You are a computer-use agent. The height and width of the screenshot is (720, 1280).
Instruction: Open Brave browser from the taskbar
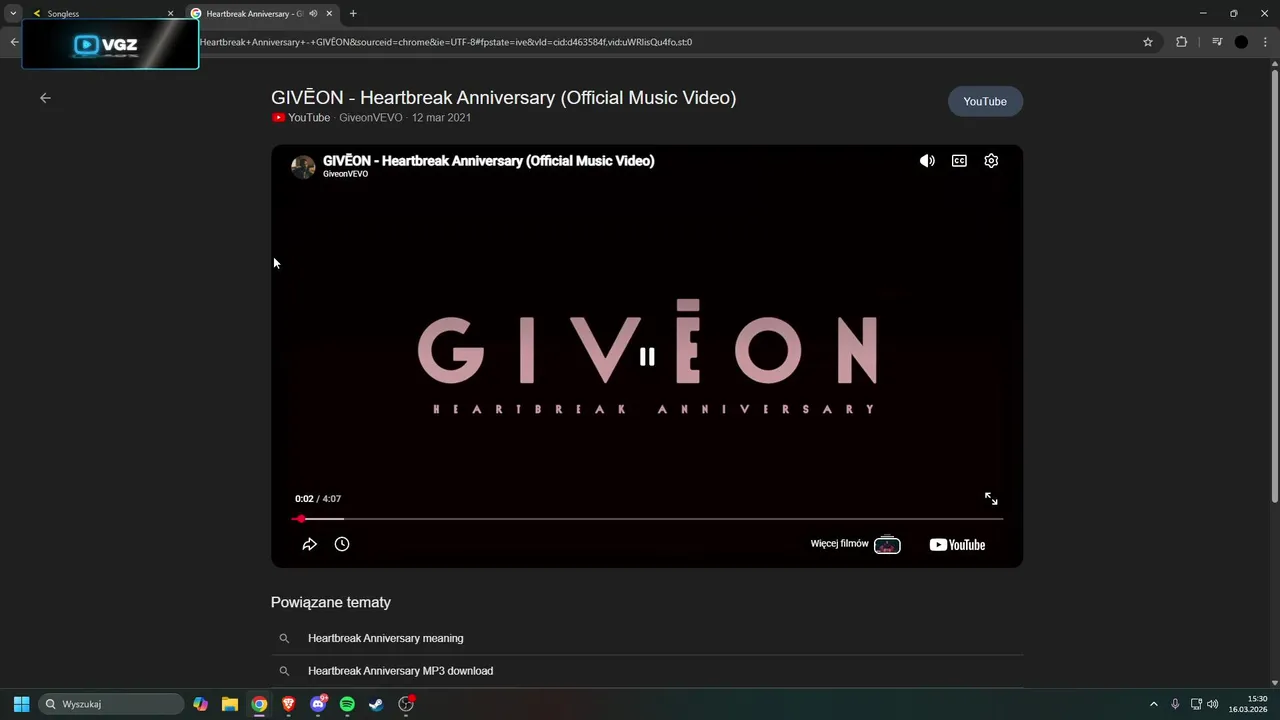point(289,704)
